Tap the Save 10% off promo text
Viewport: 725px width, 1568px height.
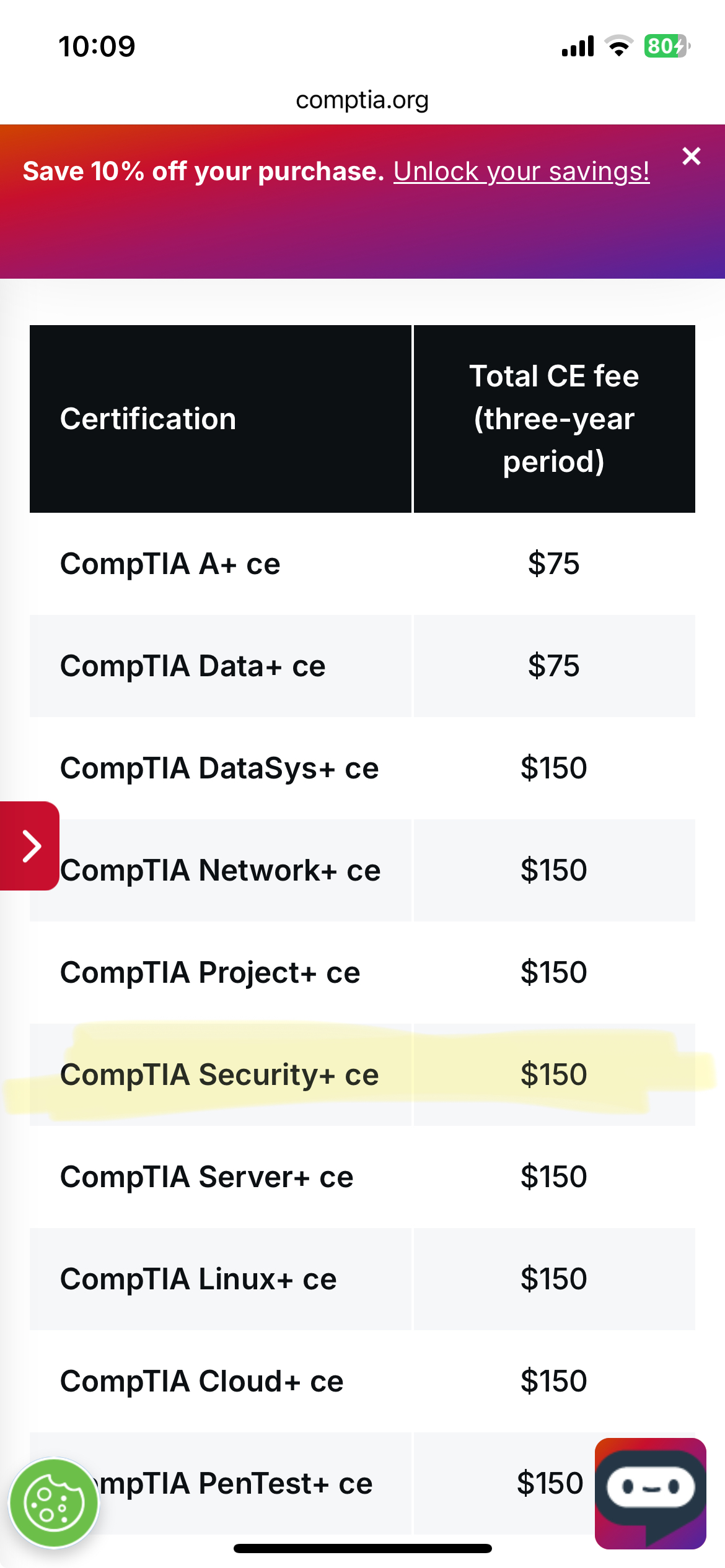point(203,172)
